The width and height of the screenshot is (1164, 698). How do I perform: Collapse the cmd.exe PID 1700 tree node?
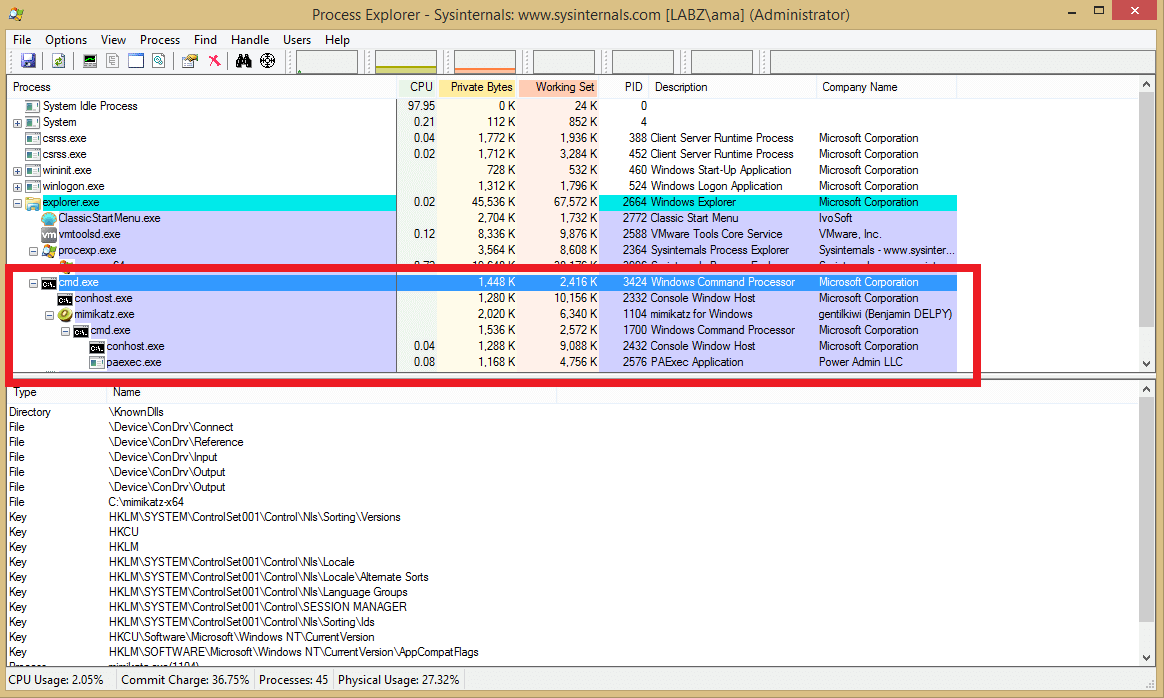pyautogui.click(x=65, y=332)
